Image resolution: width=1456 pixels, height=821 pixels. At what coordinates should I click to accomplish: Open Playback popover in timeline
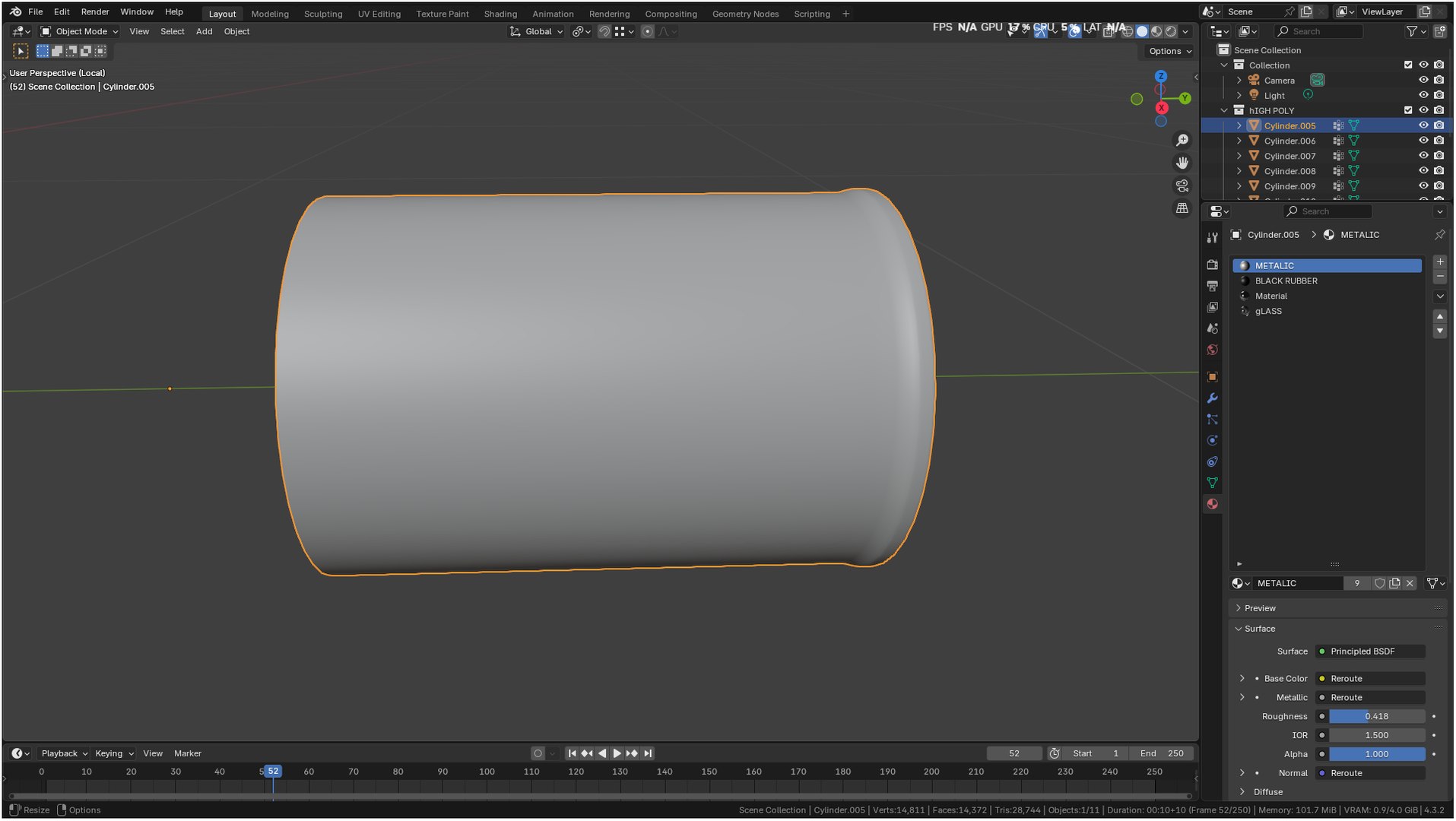coord(64,753)
